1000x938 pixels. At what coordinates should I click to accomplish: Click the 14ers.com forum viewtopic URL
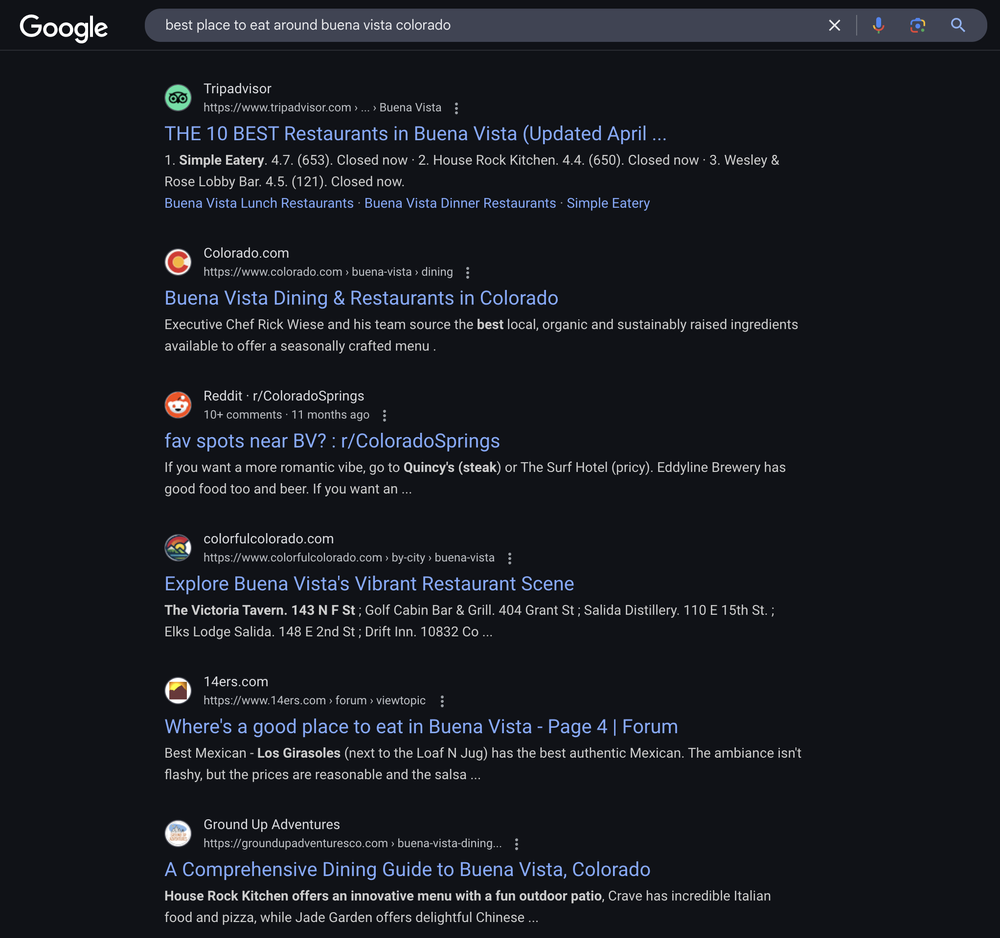click(x=314, y=701)
